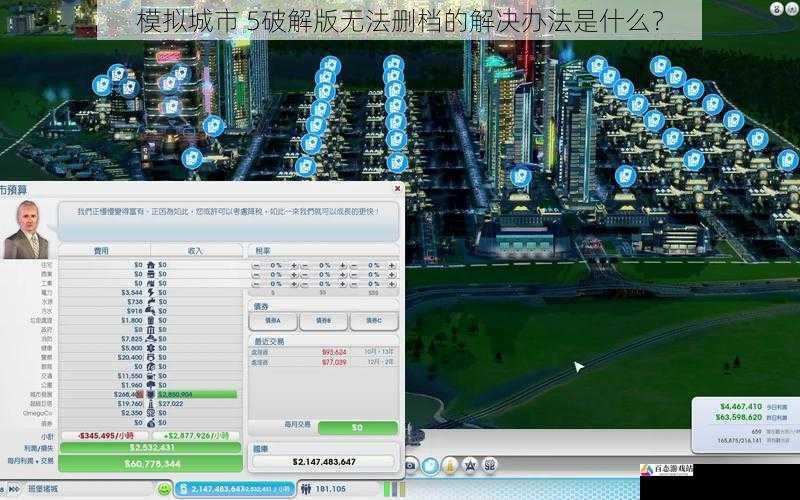The width and height of the screenshot is (800, 500).
Task: Open the expenses column tab
Action: (104, 251)
